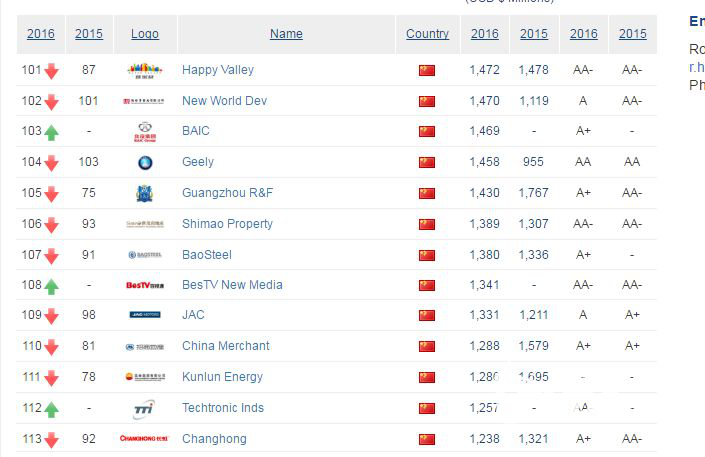Click the Geely blue circle logo
Image resolution: width=705 pixels, height=457 pixels.
pos(145,162)
